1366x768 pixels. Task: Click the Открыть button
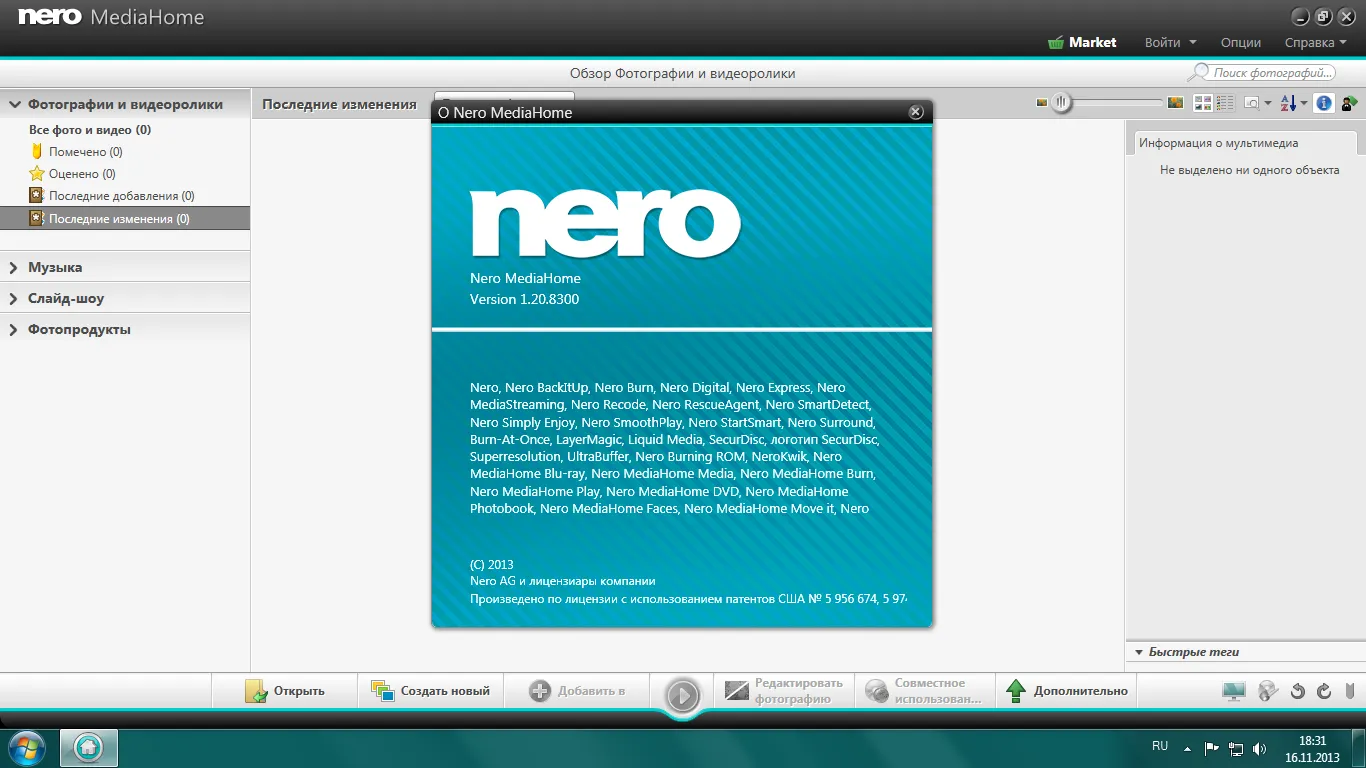(285, 691)
